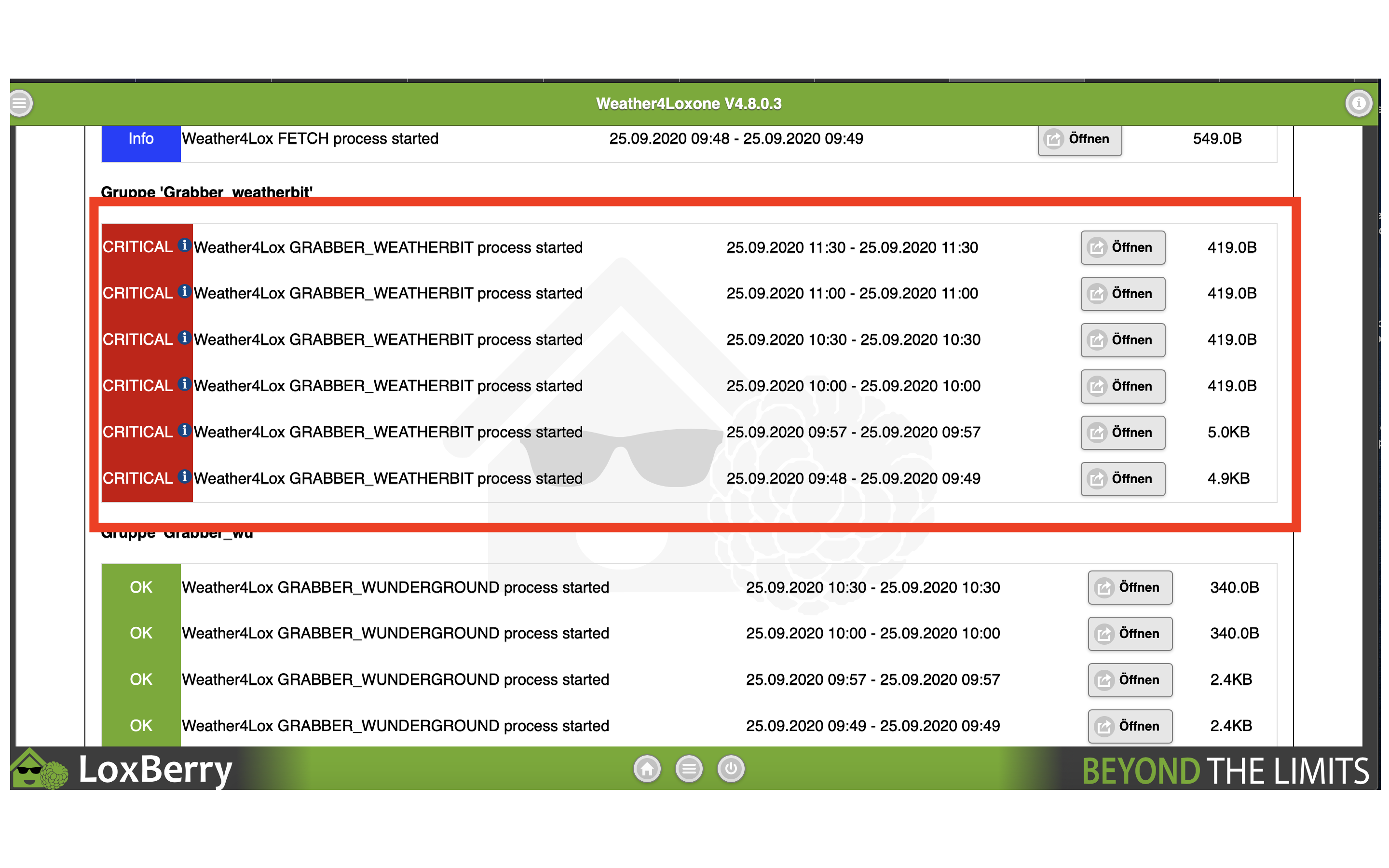Open the 5.0KB WEATHERBIT log file

(x=1122, y=432)
